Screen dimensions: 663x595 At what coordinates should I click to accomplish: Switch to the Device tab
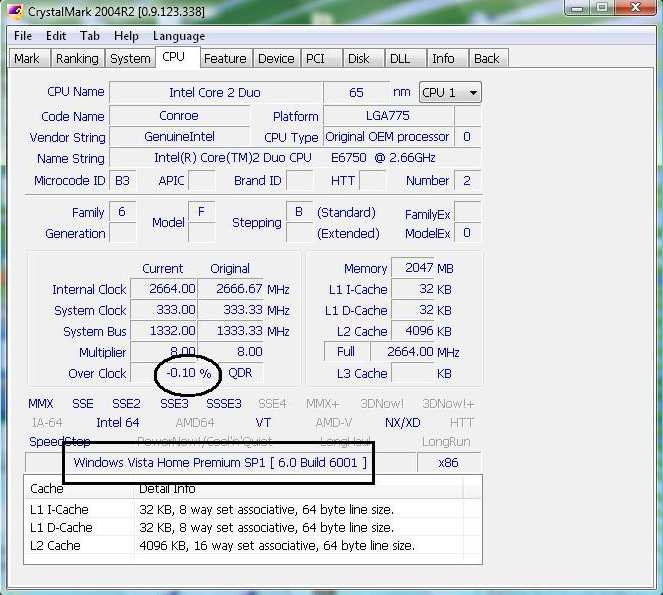pyautogui.click(x=276, y=58)
